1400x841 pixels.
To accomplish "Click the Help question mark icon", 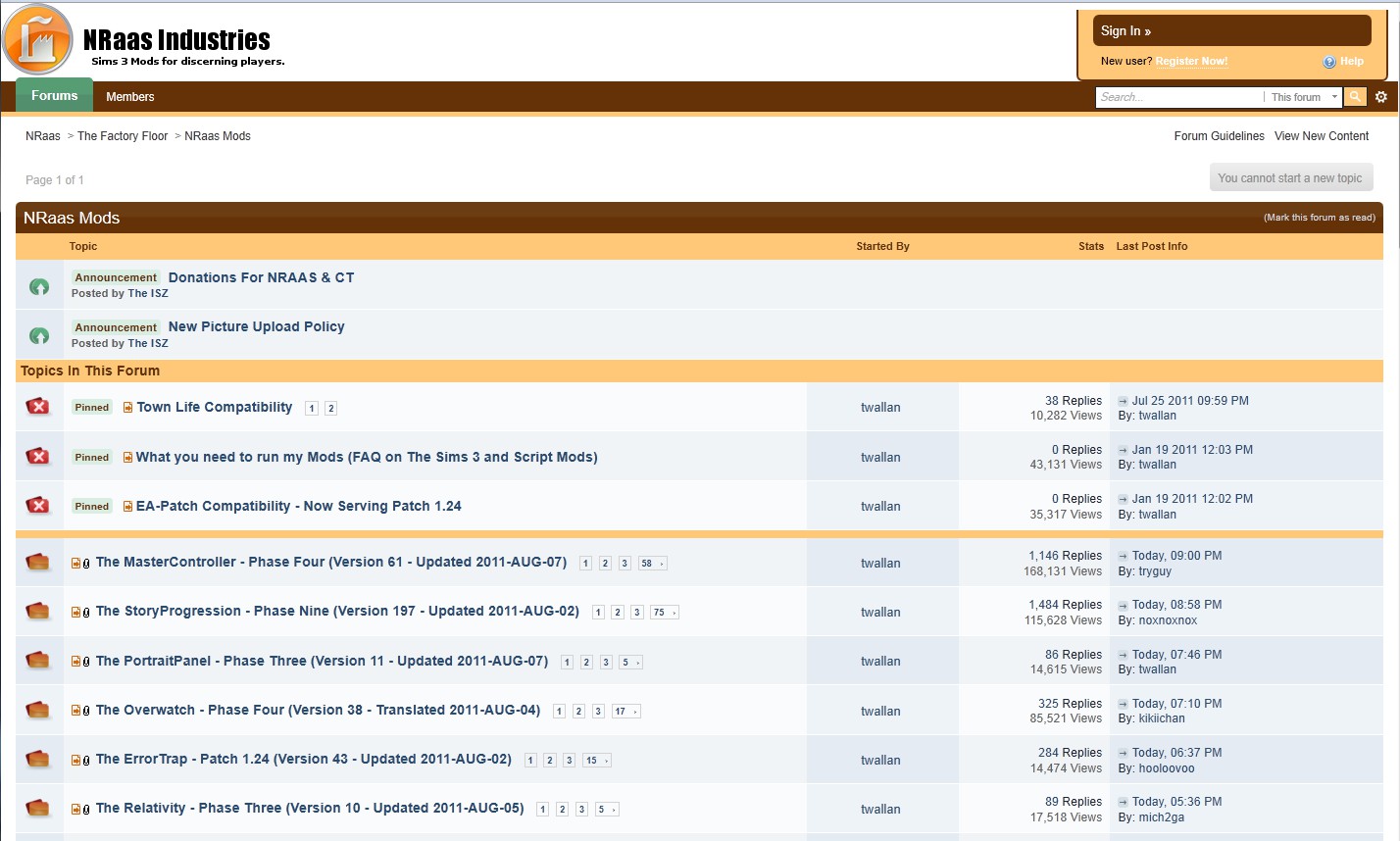I will pyautogui.click(x=1329, y=62).
